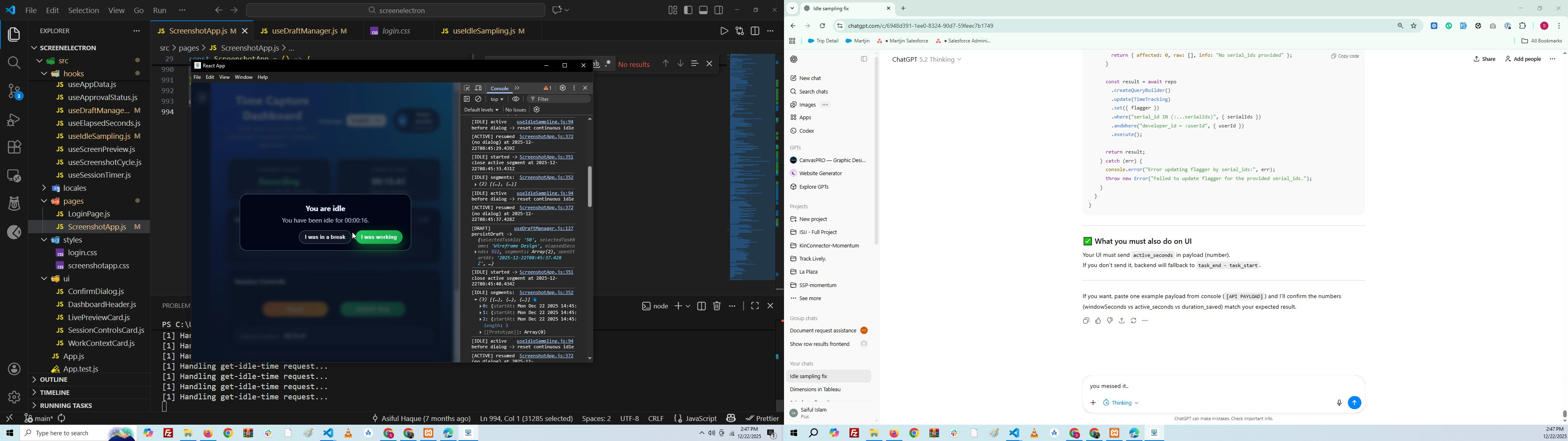Screen dimensions: 1568x441
Task: Open Source Control view in activity bar
Action: [13, 92]
